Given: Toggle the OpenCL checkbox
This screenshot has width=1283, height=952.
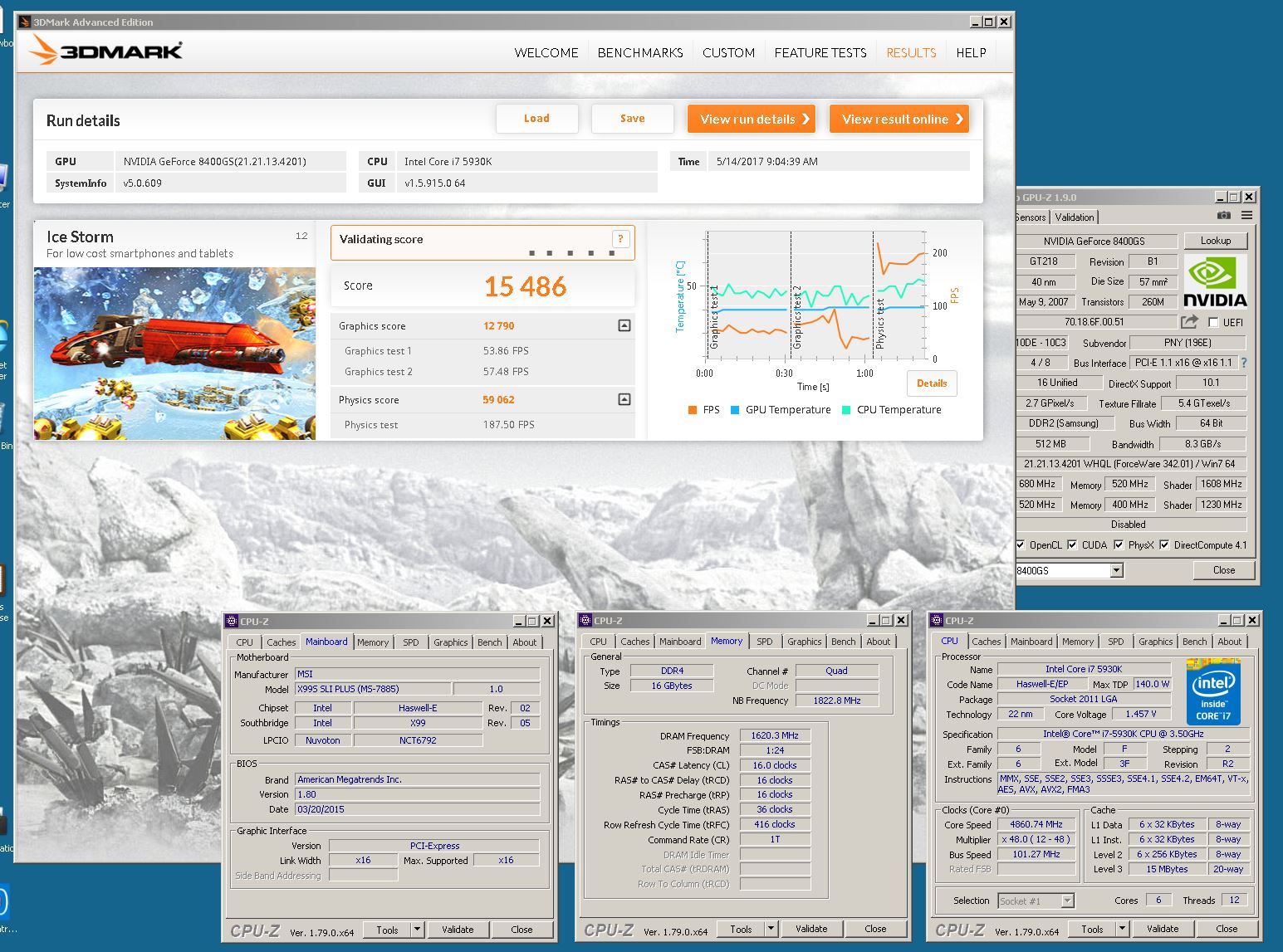Looking at the screenshot, I should [1021, 544].
